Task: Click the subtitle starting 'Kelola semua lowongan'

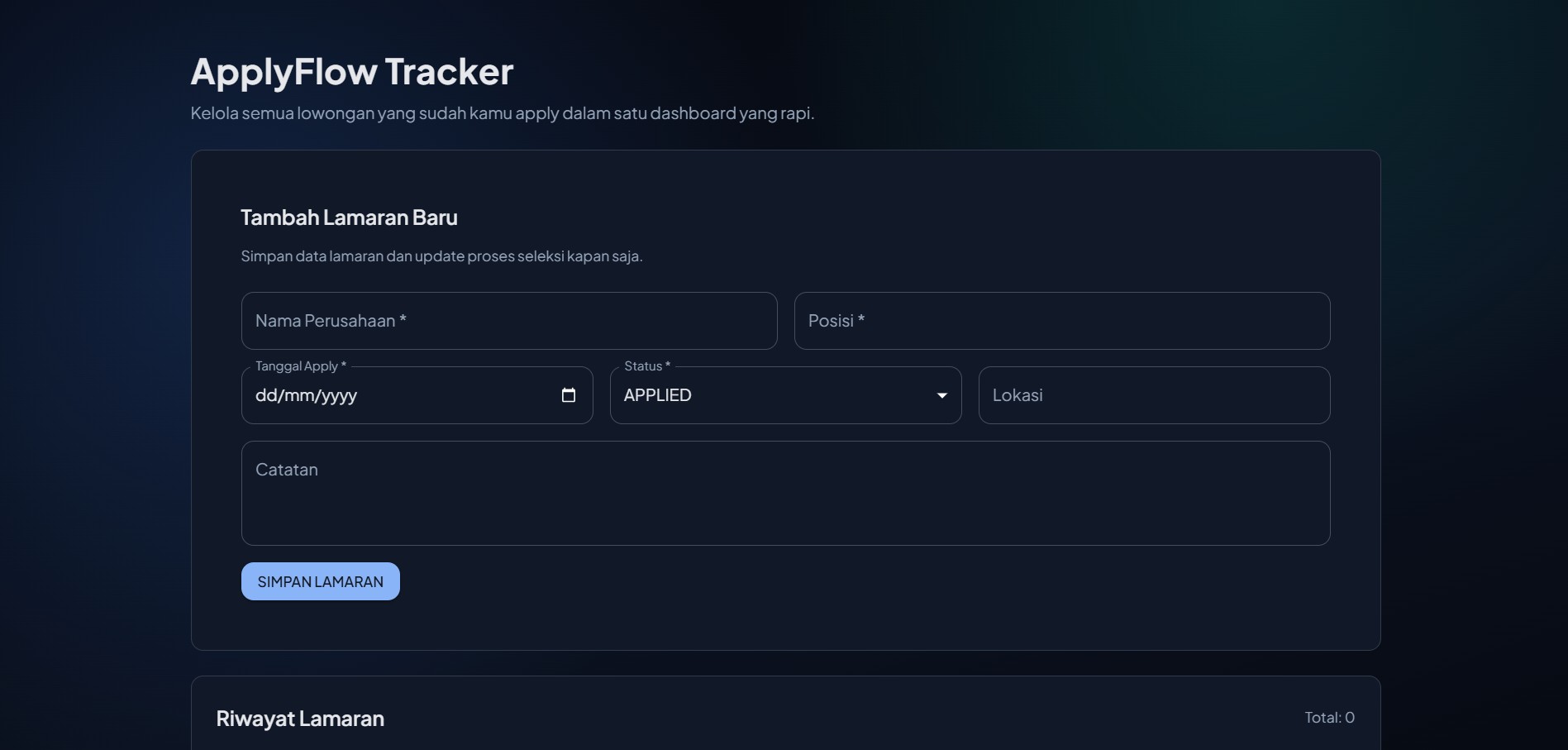Action: (x=503, y=113)
